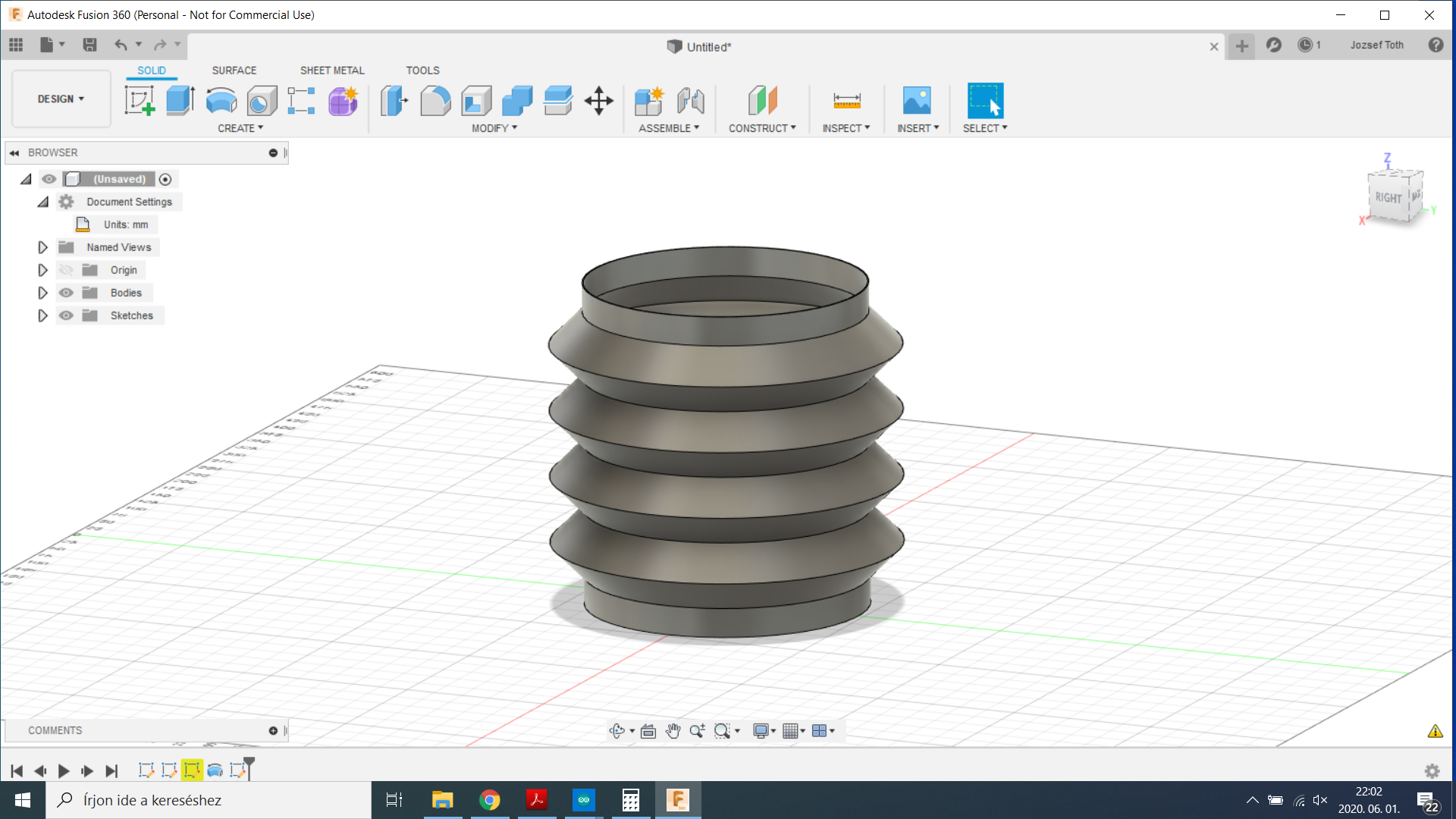The width and height of the screenshot is (1456, 819).
Task: Click the Pan hand icon in navigation bar
Action: click(673, 731)
